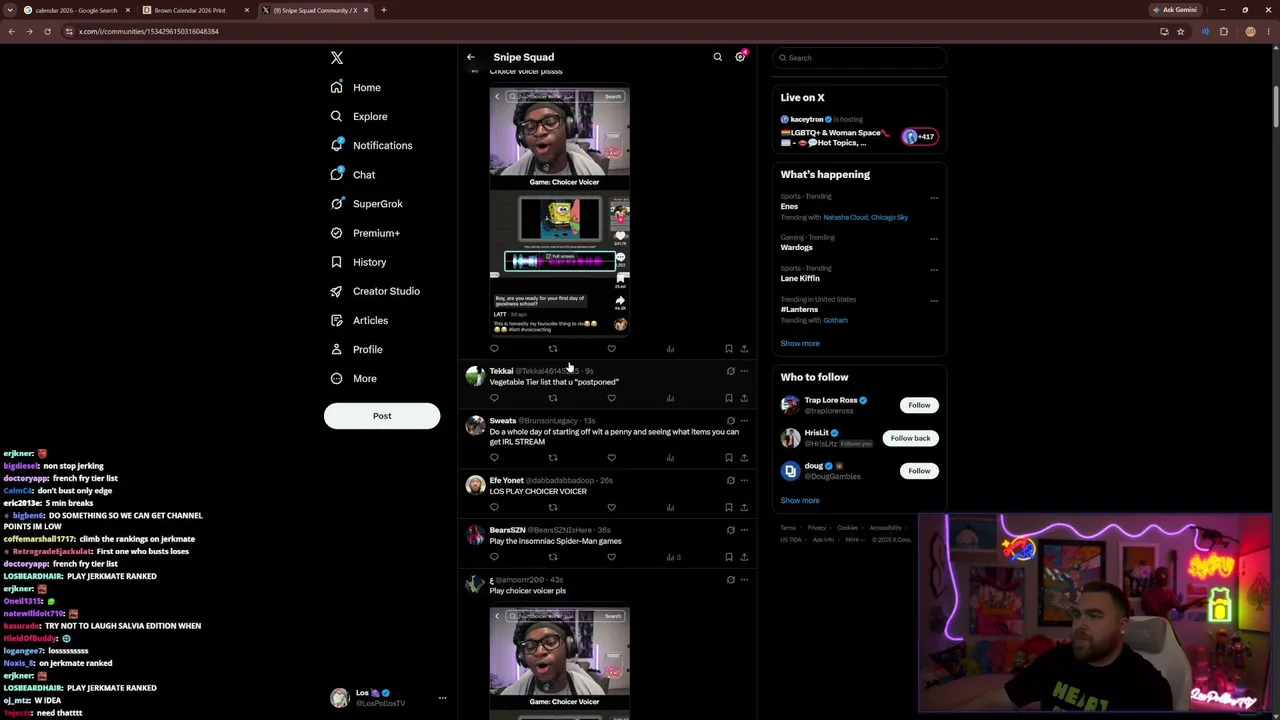Image resolution: width=1280 pixels, height=720 pixels.
Task: Follow back HrisLit
Action: coord(910,438)
